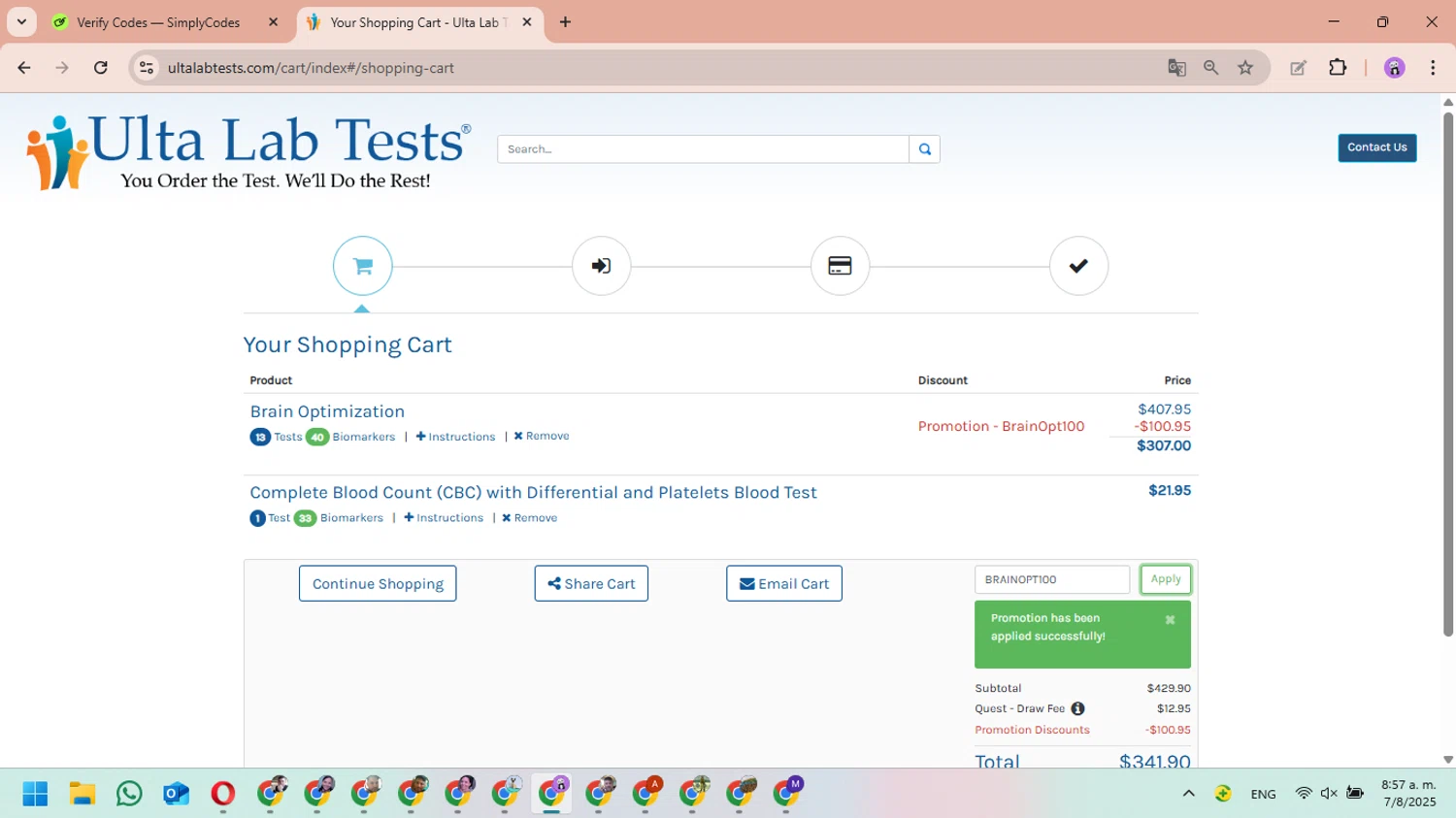Switch to the Verify Codes SimplyCodes tab
The width and height of the screenshot is (1456, 818).
pyautogui.click(x=158, y=22)
